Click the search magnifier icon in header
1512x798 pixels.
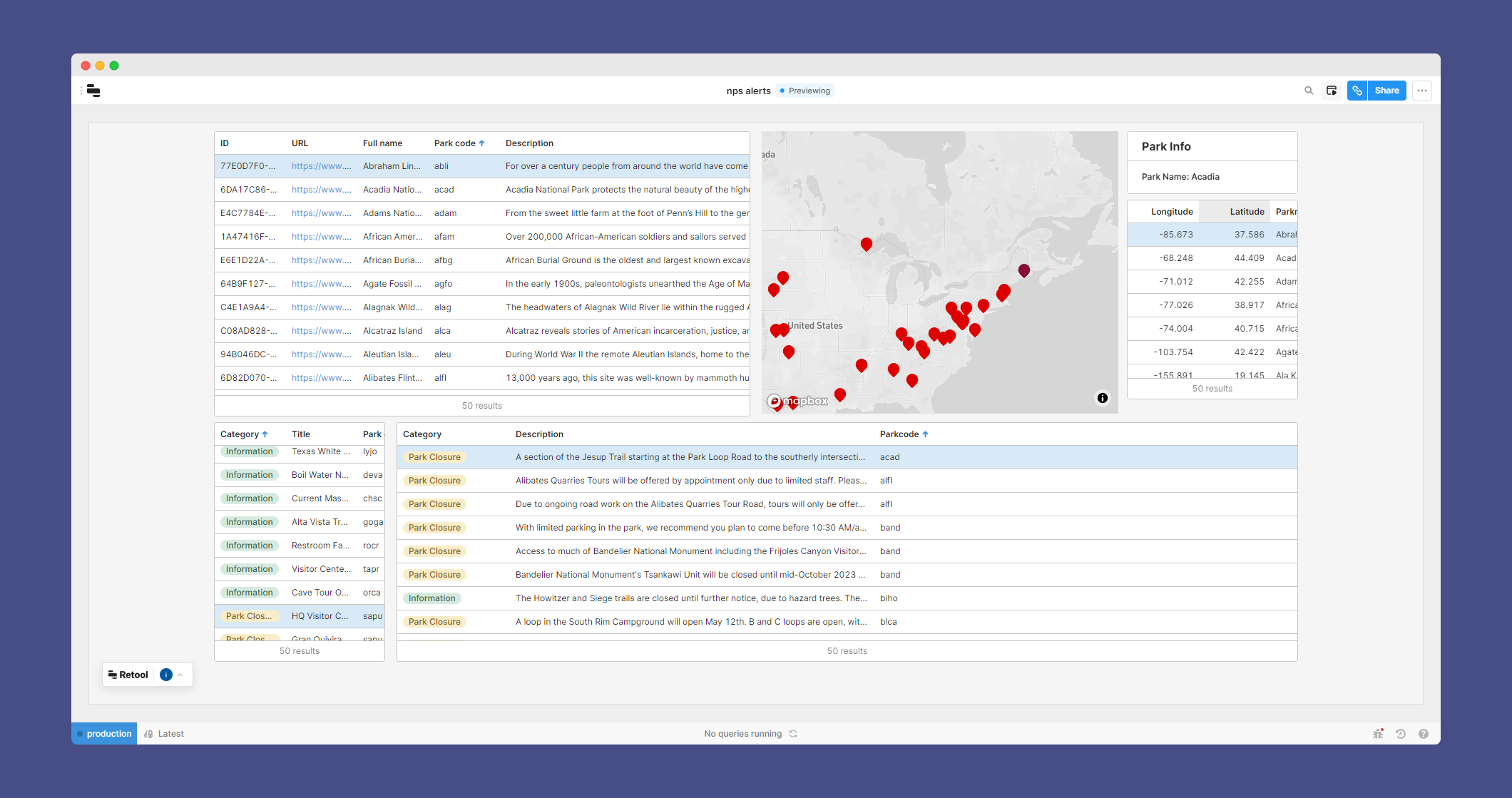point(1309,91)
